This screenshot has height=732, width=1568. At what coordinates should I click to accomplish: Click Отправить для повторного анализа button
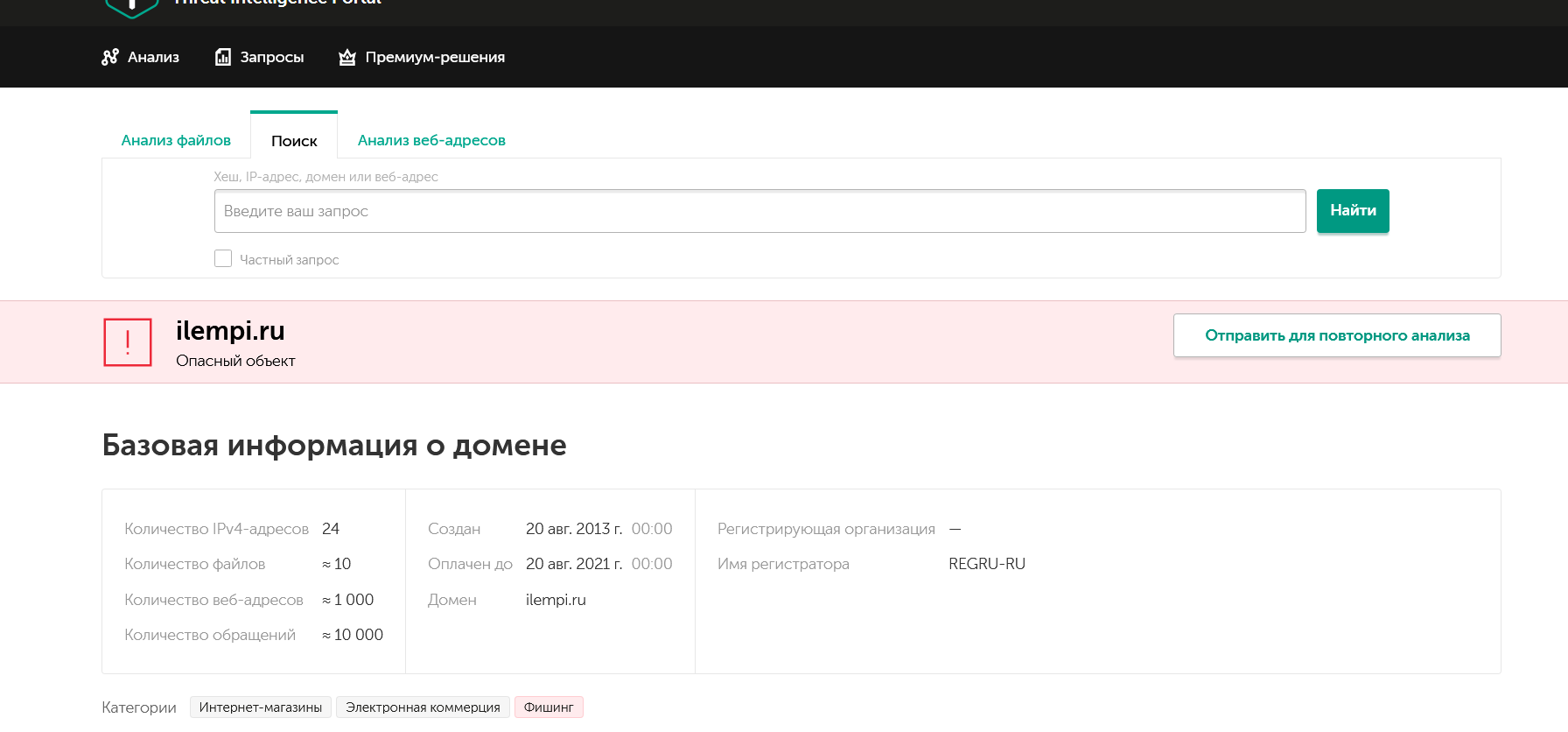pos(1337,335)
